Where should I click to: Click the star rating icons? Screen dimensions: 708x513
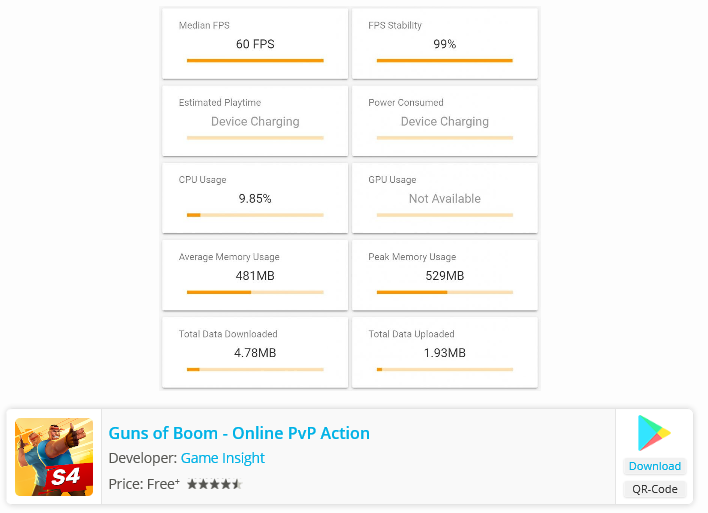tap(214, 485)
